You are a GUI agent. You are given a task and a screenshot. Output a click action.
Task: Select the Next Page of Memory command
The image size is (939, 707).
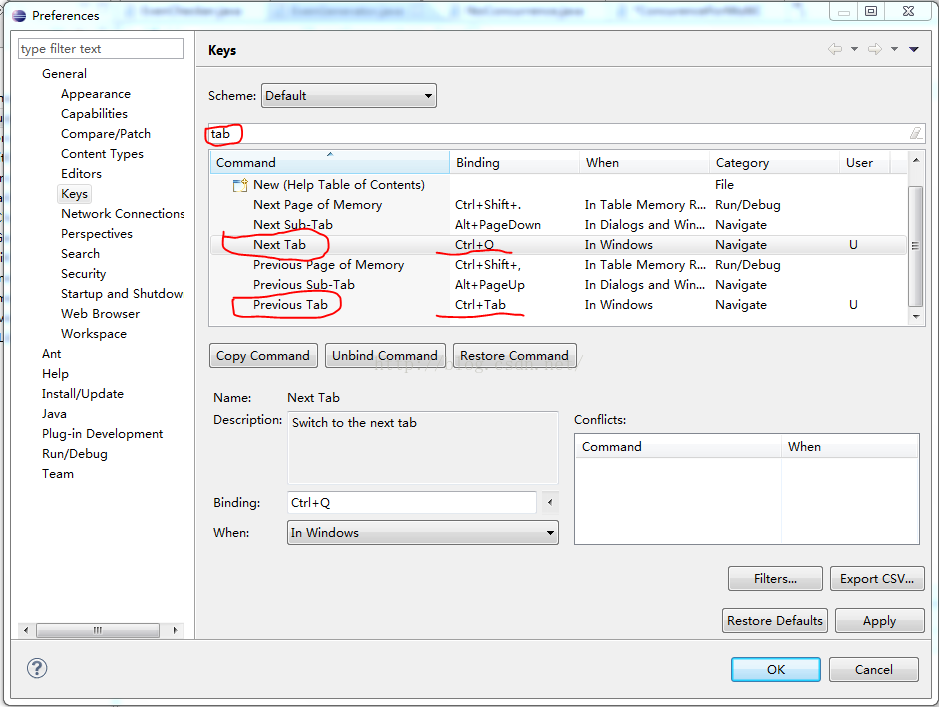coord(558,205)
